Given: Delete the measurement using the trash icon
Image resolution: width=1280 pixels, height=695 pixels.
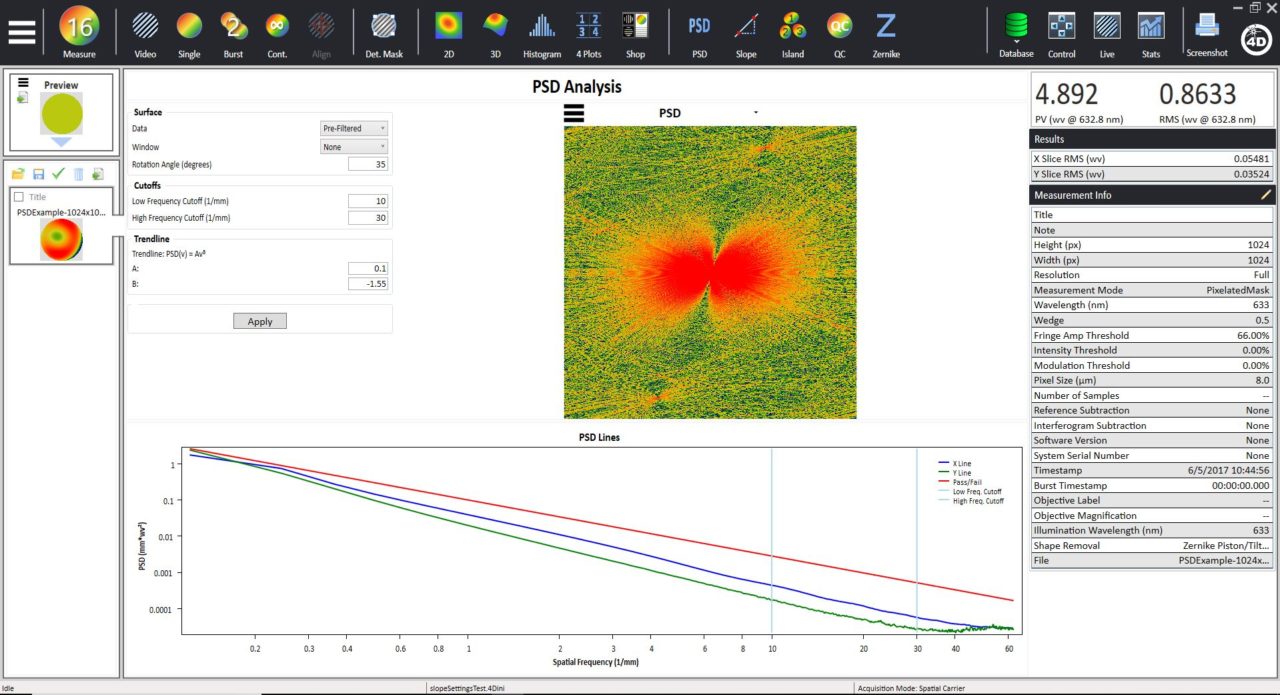Looking at the screenshot, I should [x=78, y=173].
